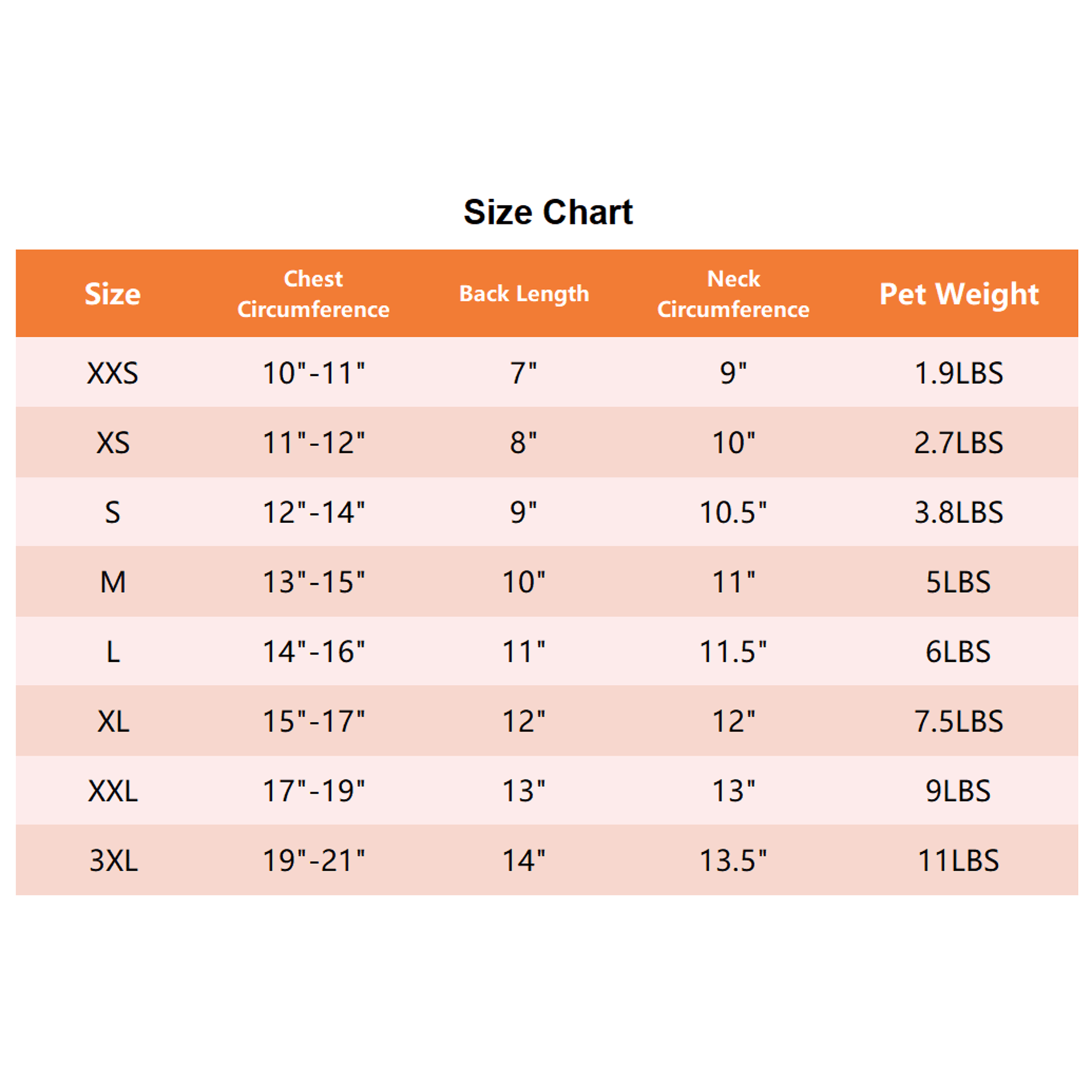Select the 7.5LBS pet weight cell
The height and width of the screenshot is (1092, 1092).
(959, 721)
